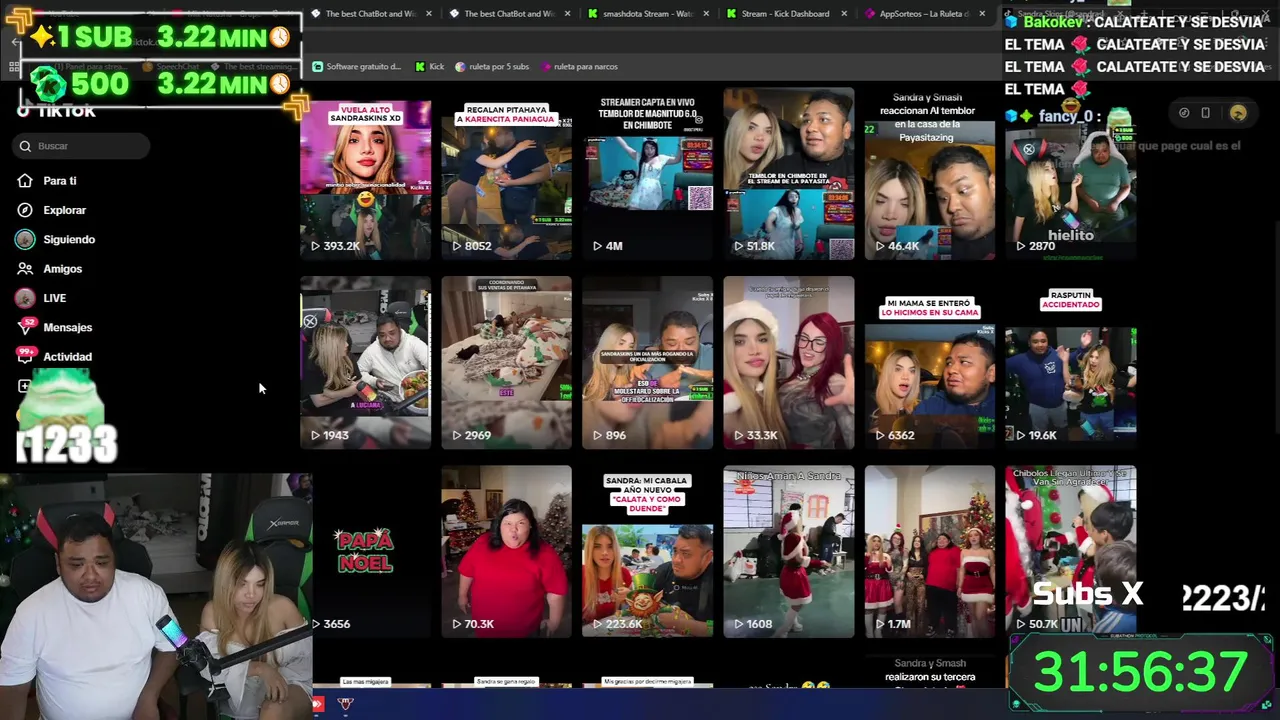The height and width of the screenshot is (720, 1280).
Task: Play Santa dancing video with 1608 views
Action: pyautogui.click(x=788, y=552)
